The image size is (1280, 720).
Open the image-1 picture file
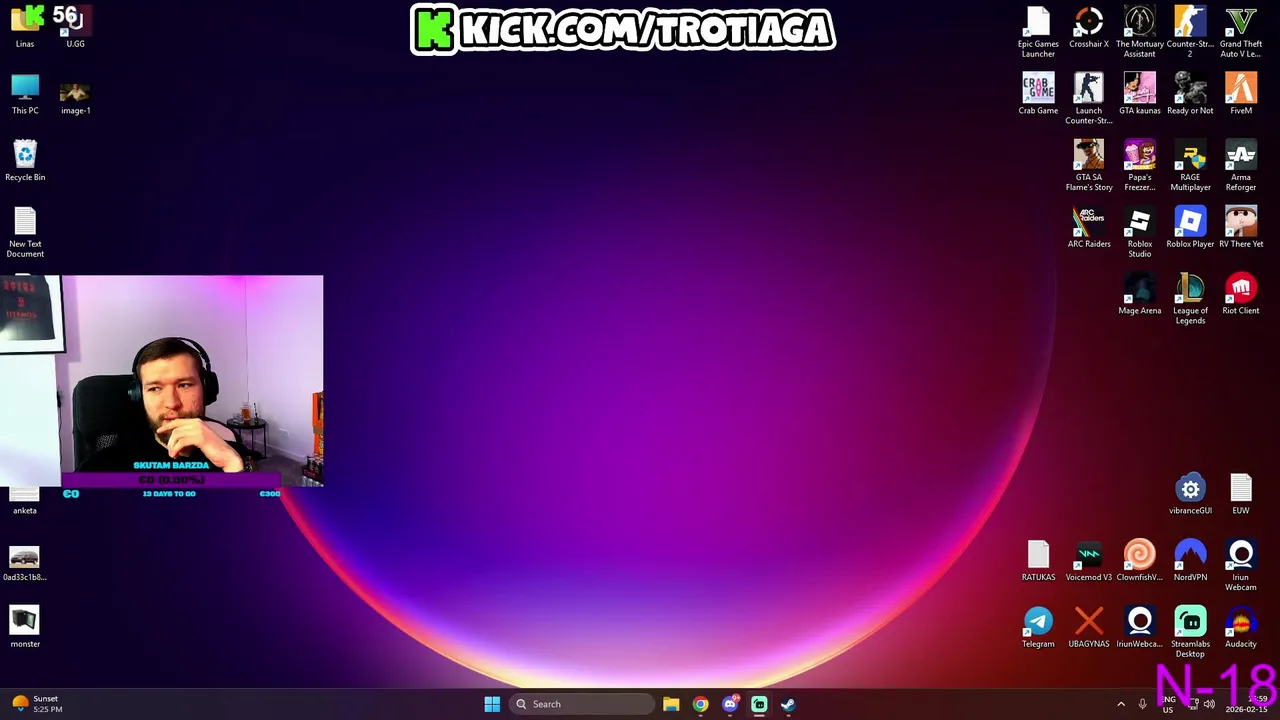click(x=75, y=94)
